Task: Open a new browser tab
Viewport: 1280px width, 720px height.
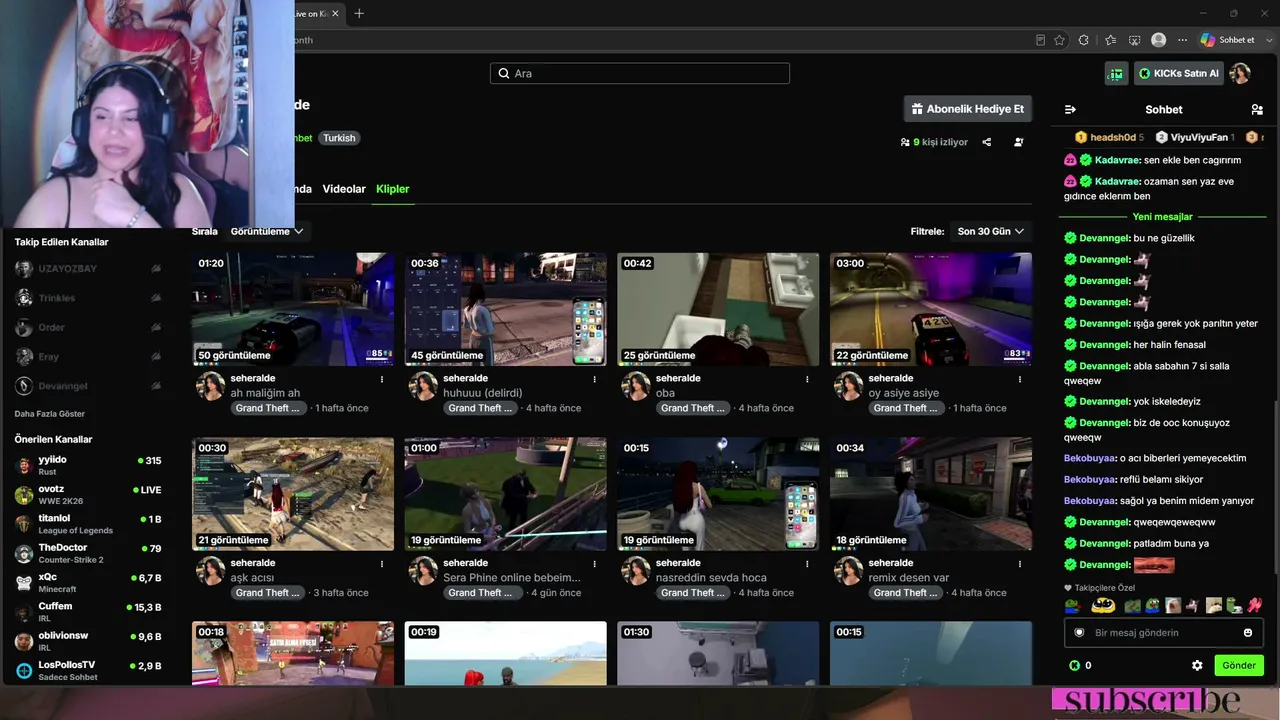Action: point(359,13)
